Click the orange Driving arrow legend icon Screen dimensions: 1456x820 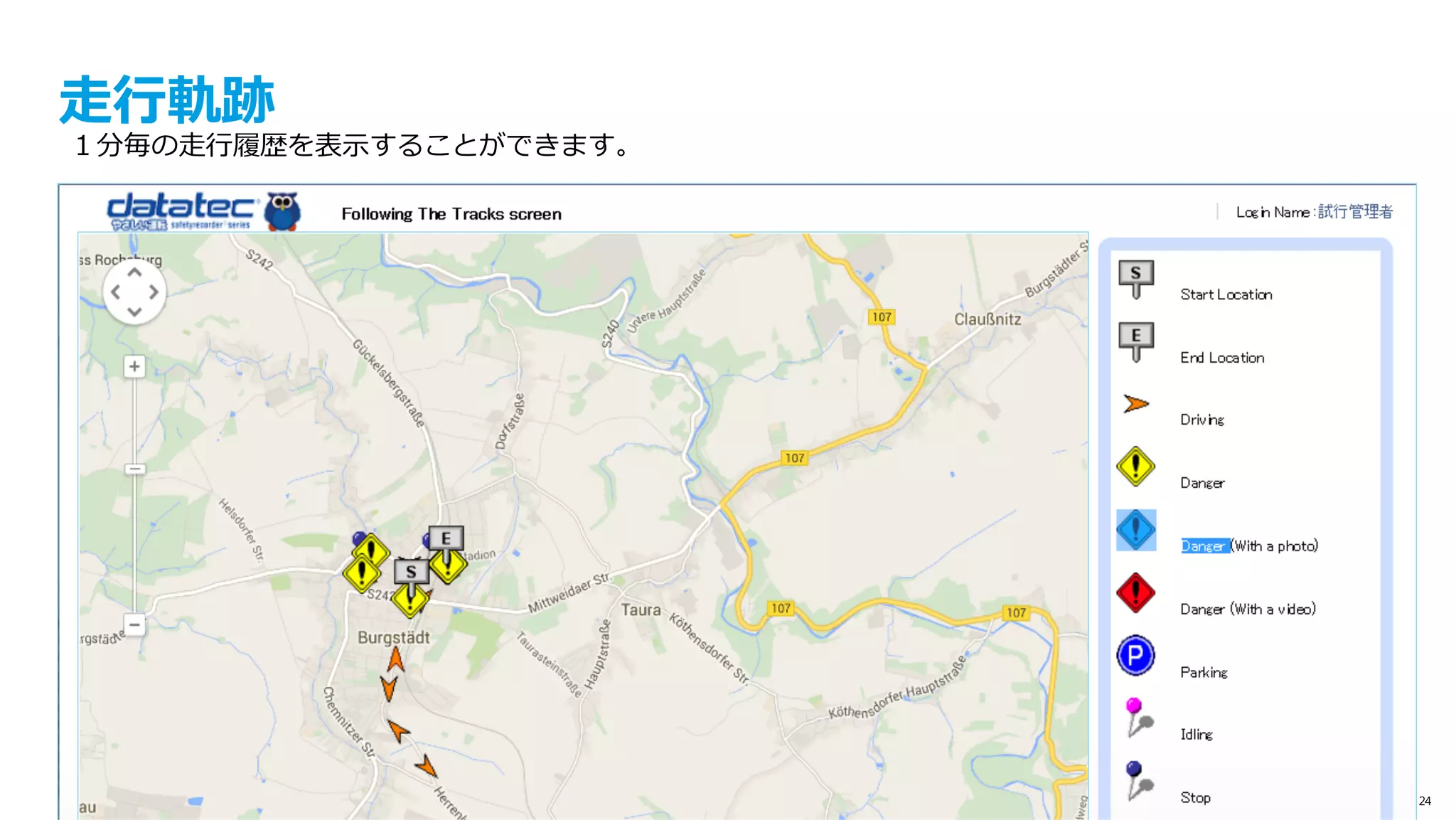pyautogui.click(x=1136, y=404)
